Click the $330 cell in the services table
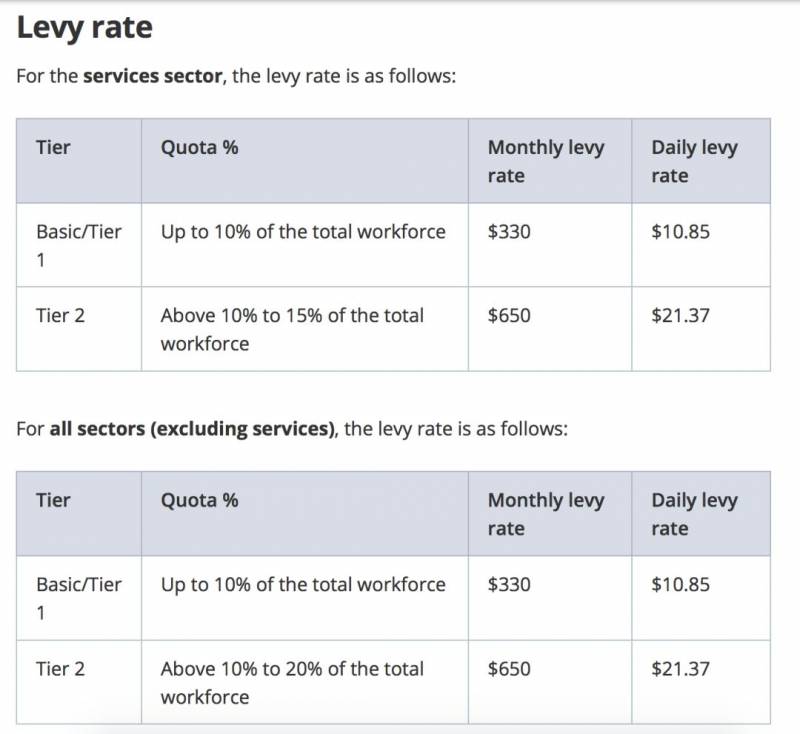 509,232
